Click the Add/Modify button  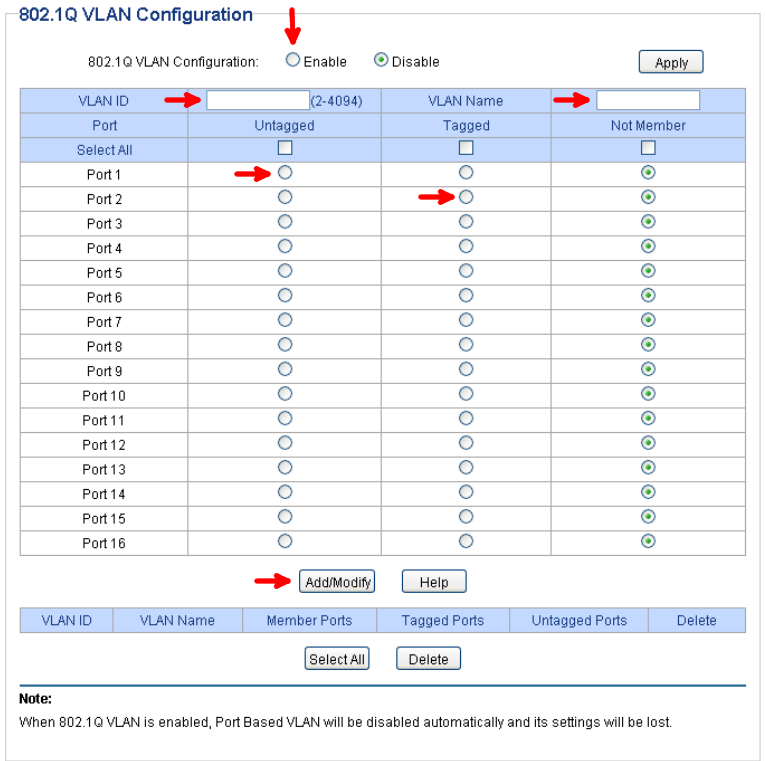pyautogui.click(x=337, y=581)
